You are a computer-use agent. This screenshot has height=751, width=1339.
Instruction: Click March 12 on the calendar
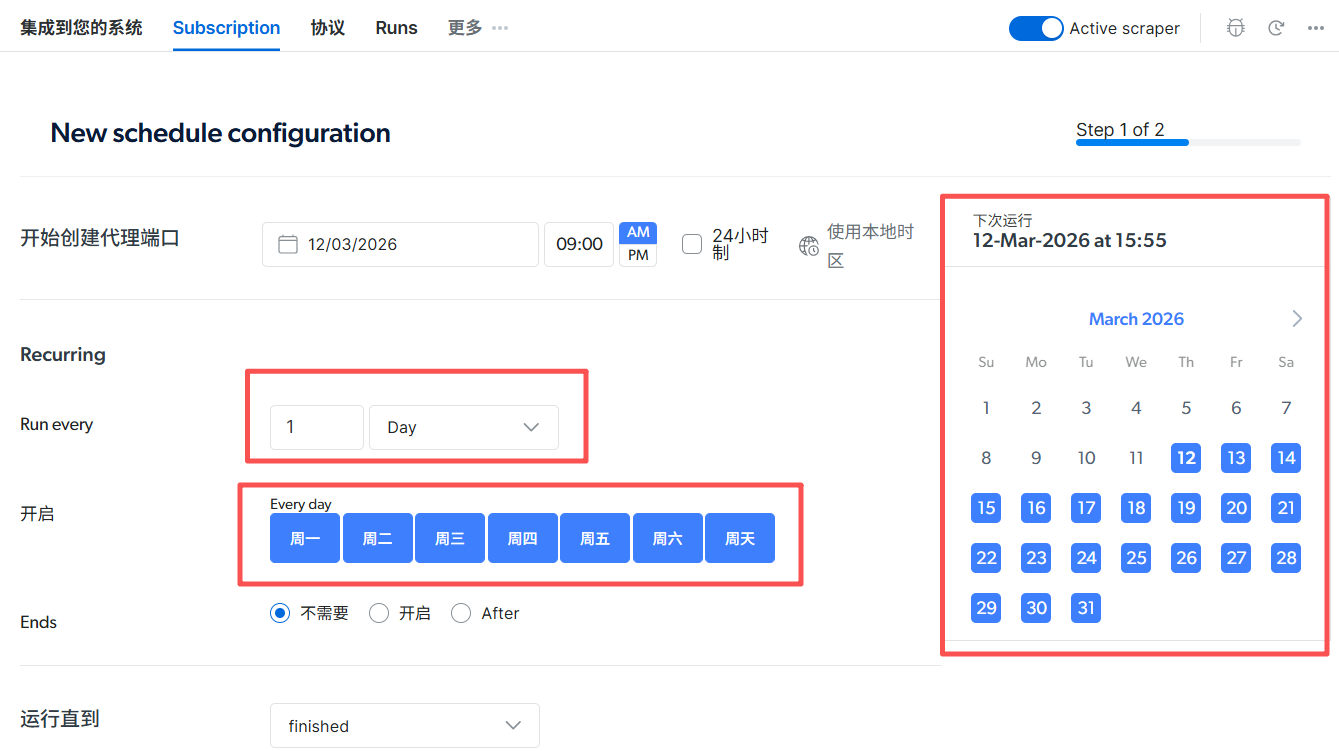[x=1186, y=458]
